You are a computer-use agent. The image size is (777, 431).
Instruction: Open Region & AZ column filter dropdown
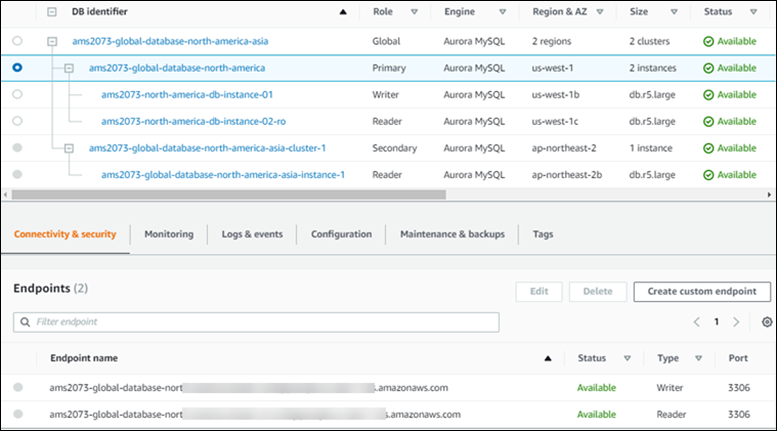tap(600, 12)
